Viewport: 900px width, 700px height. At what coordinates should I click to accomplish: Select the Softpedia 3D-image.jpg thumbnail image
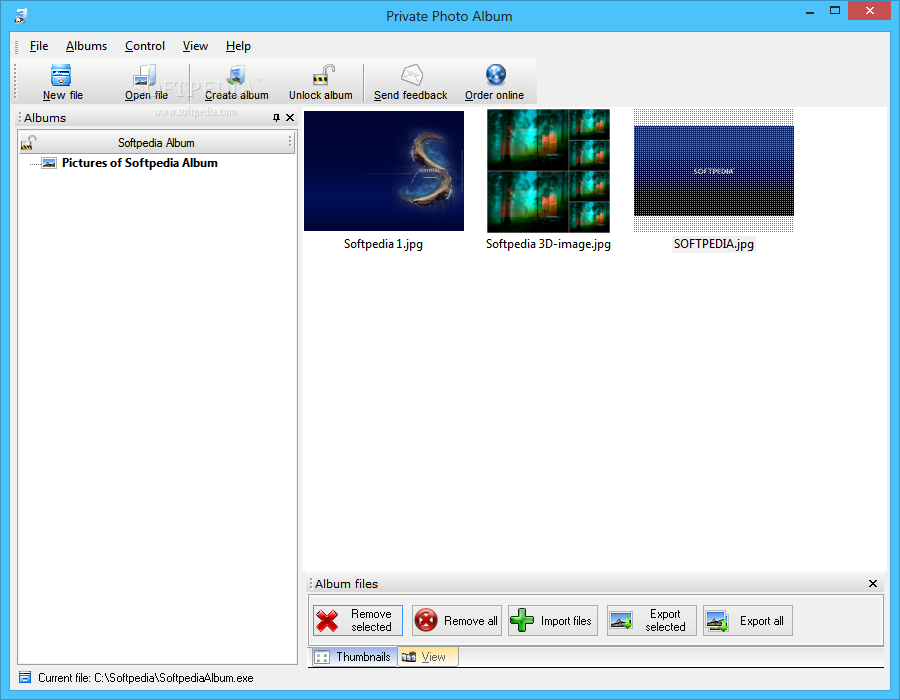coord(548,171)
